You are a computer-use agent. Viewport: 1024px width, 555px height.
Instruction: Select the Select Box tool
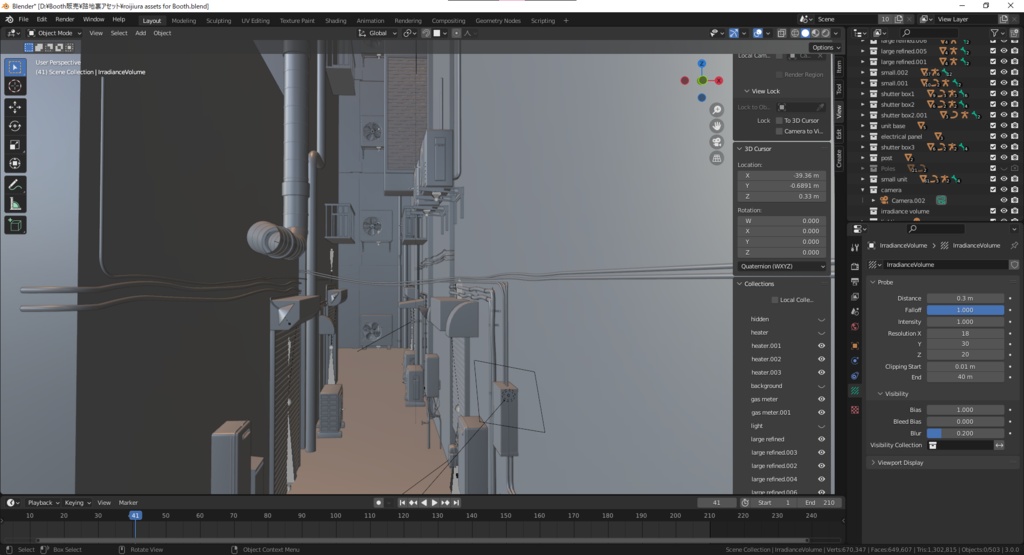click(x=15, y=67)
